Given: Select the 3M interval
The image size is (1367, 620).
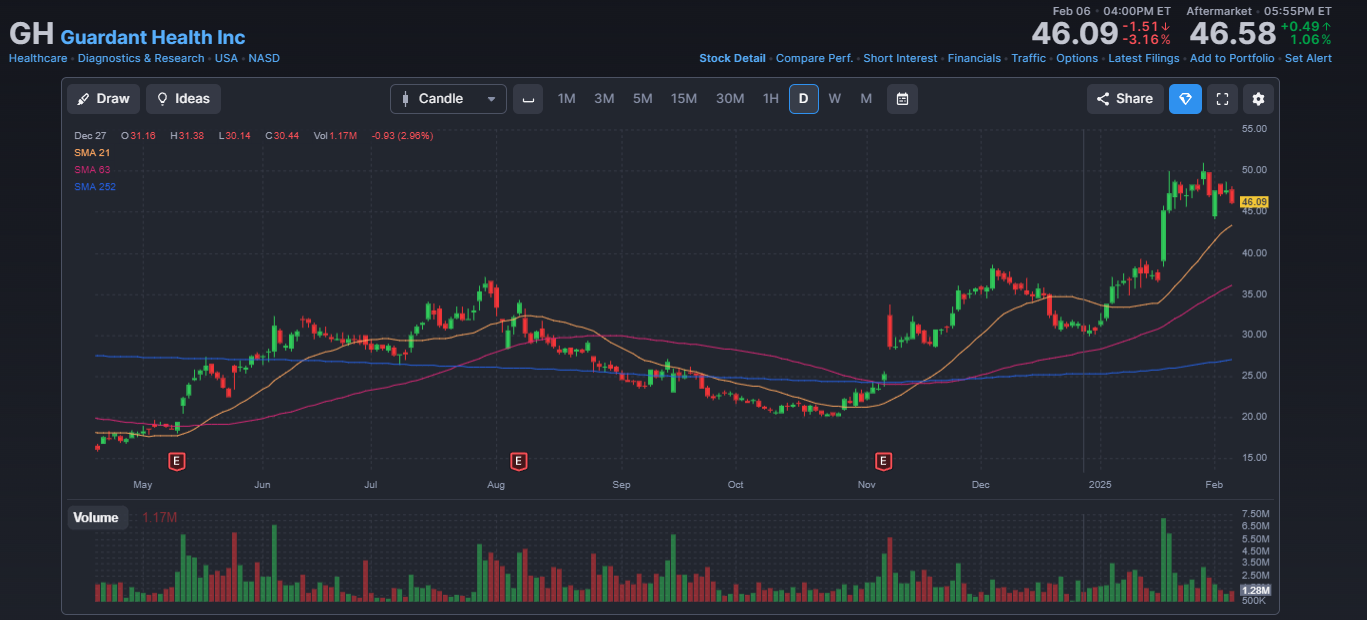Looking at the screenshot, I should pyautogui.click(x=604, y=99).
